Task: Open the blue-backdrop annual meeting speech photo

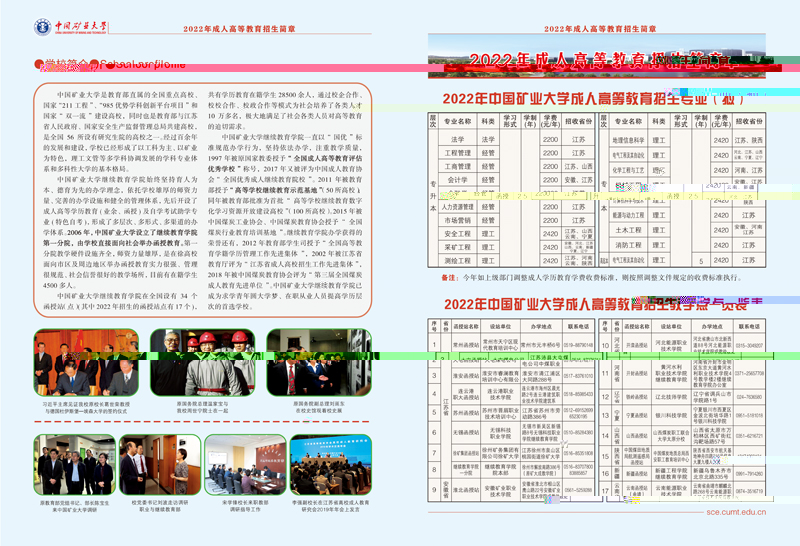Action: [331, 465]
